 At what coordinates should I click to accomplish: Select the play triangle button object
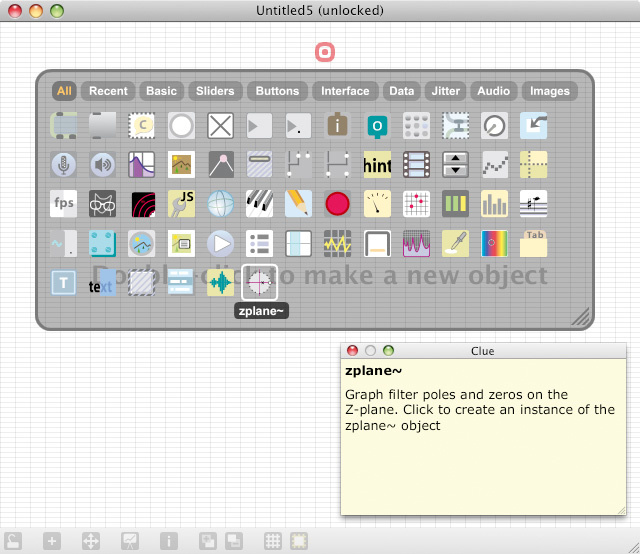(x=220, y=243)
